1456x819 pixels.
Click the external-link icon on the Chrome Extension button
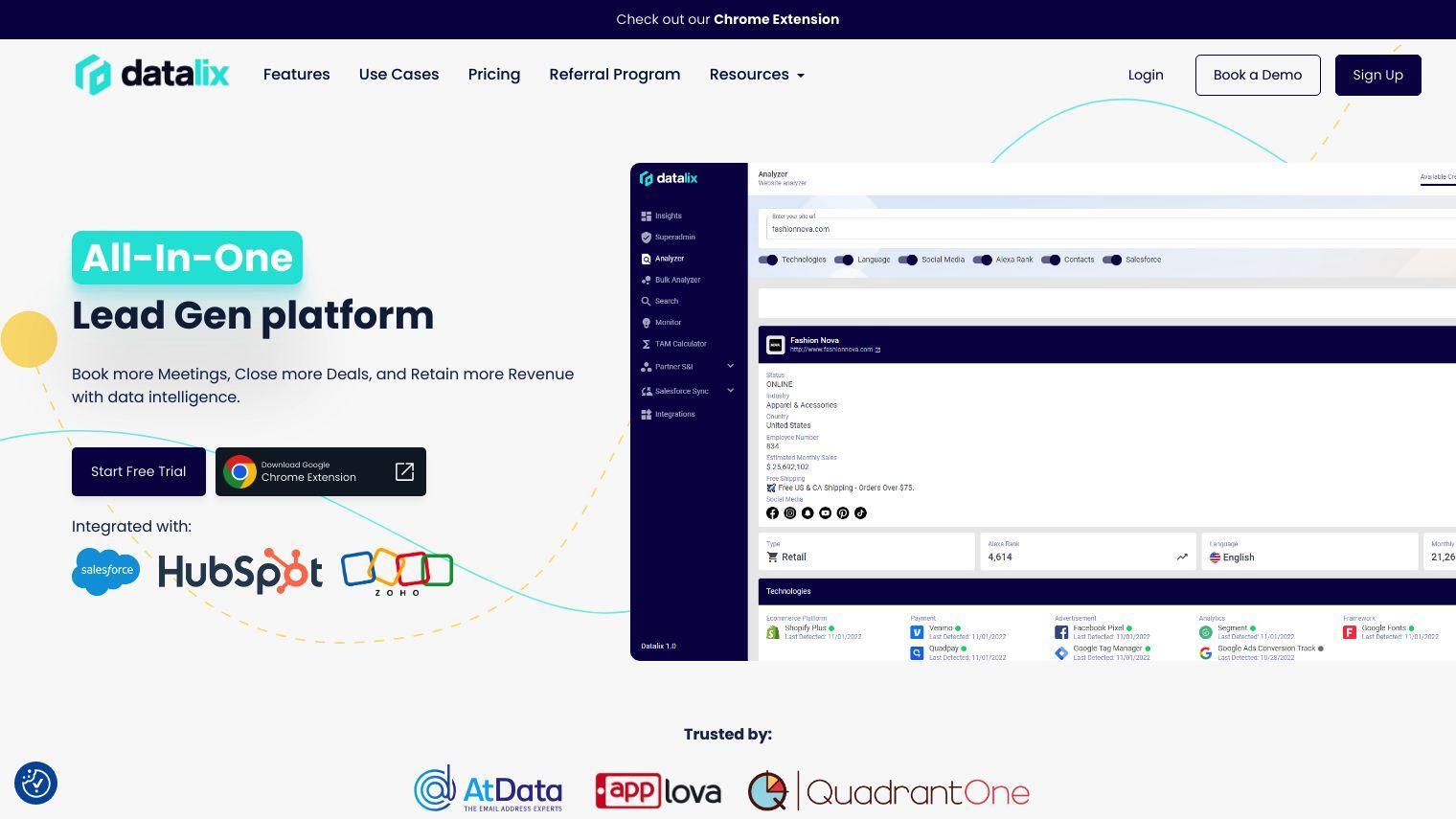(404, 471)
